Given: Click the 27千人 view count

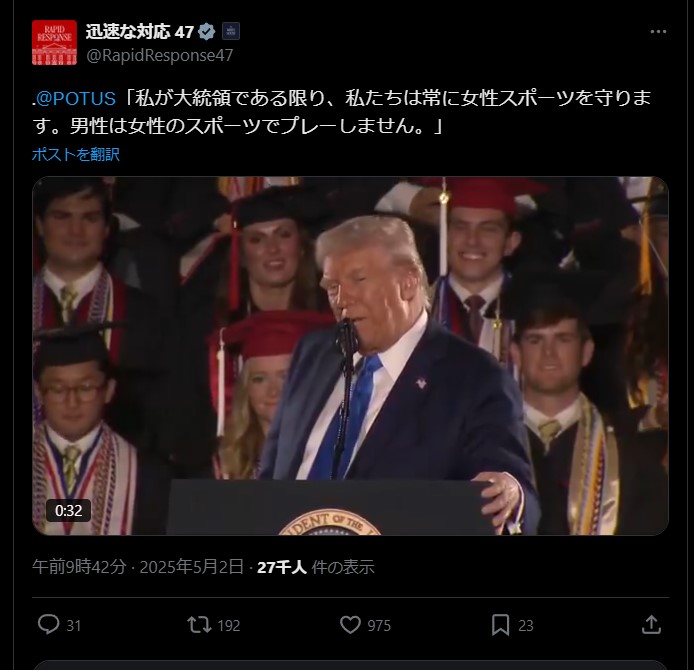Looking at the screenshot, I should 282,567.
